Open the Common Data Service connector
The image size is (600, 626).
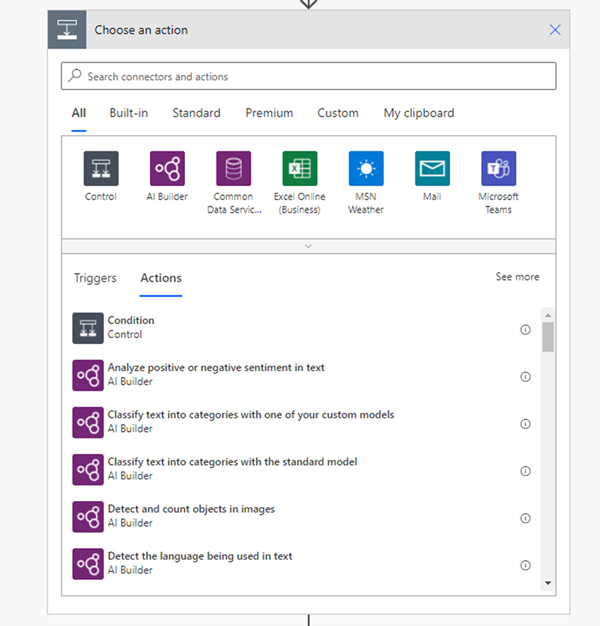233,168
